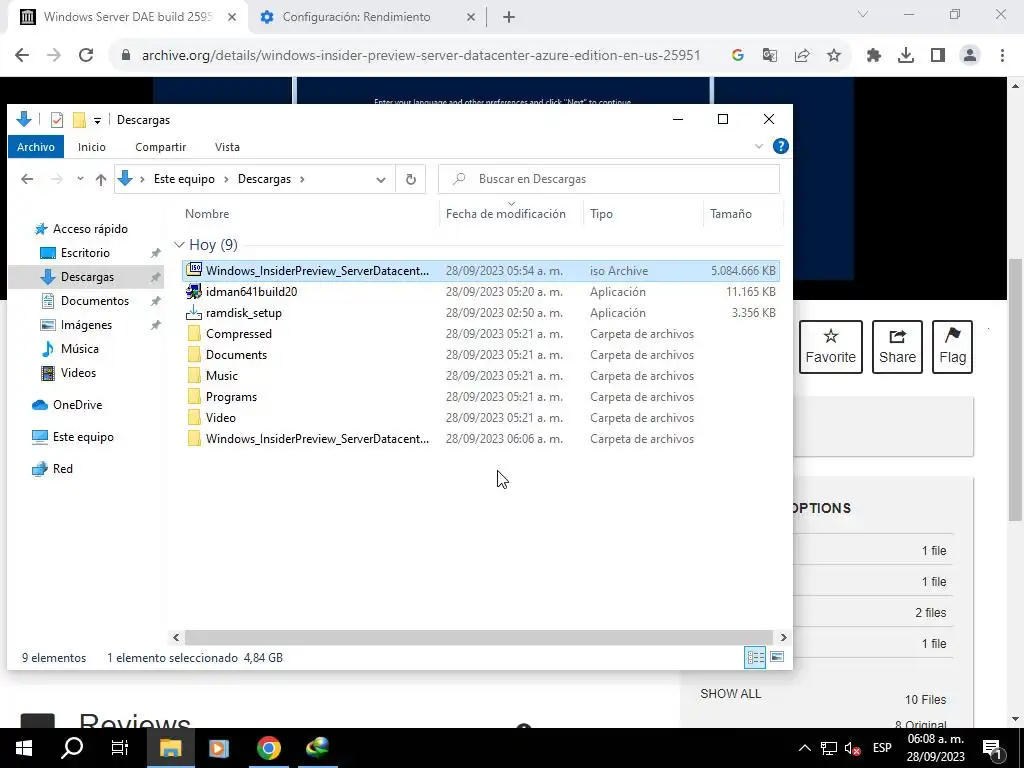Select the Programs folder

(x=481, y=397)
